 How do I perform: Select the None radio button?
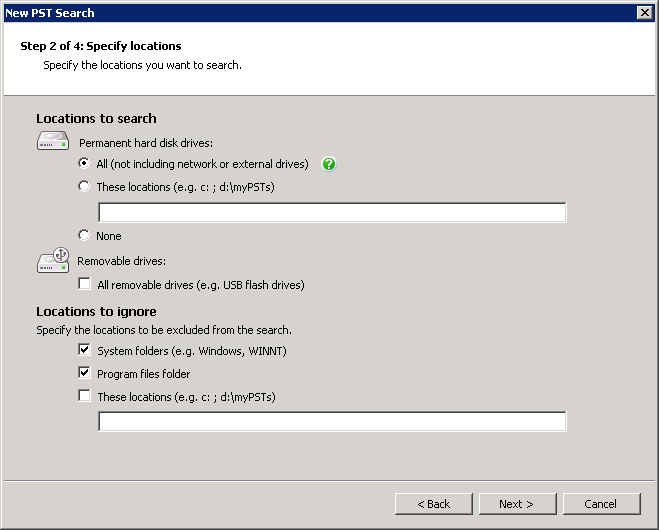pyautogui.click(x=84, y=236)
